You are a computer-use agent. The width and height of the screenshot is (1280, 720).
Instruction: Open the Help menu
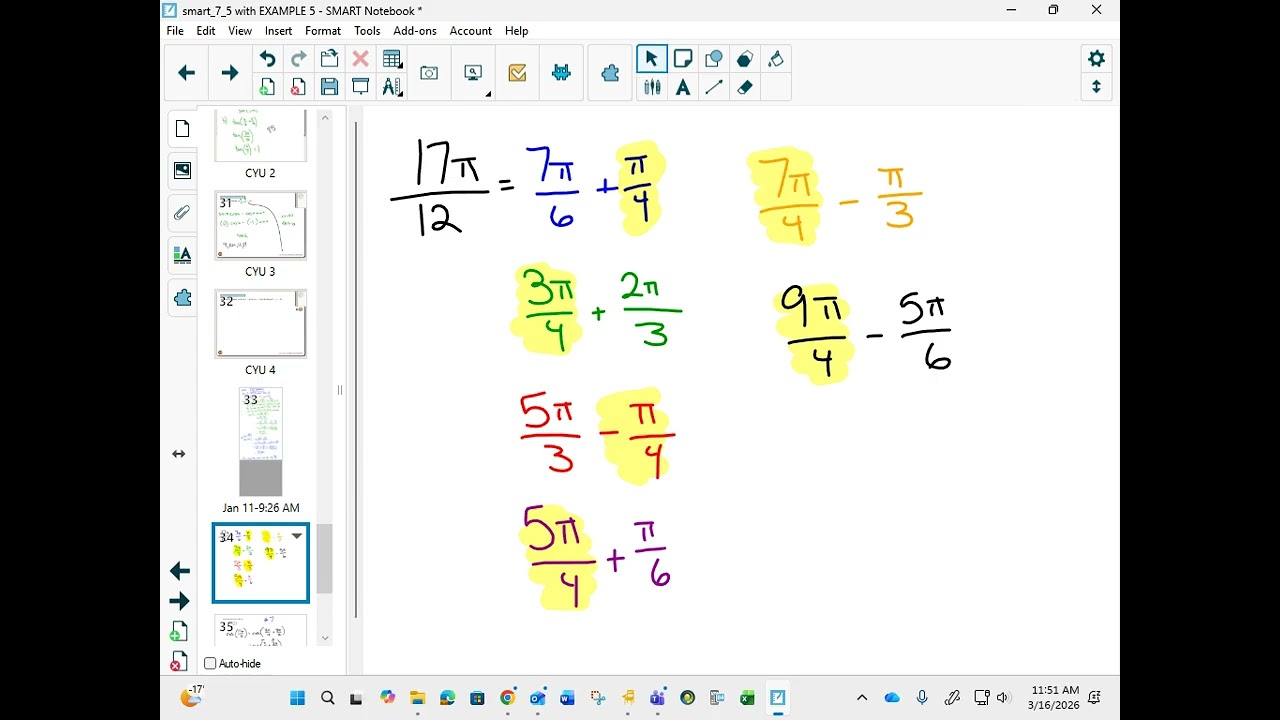[x=517, y=31]
